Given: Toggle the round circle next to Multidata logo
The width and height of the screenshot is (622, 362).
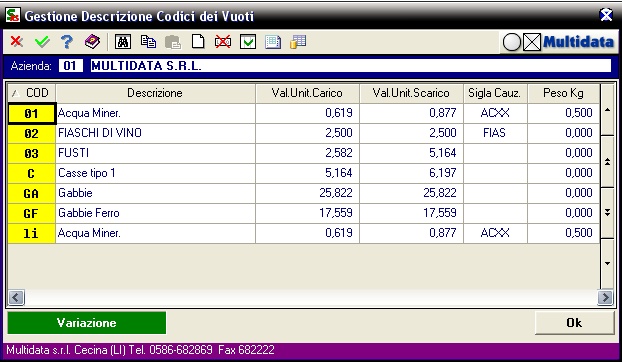Looking at the screenshot, I should tap(512, 42).
